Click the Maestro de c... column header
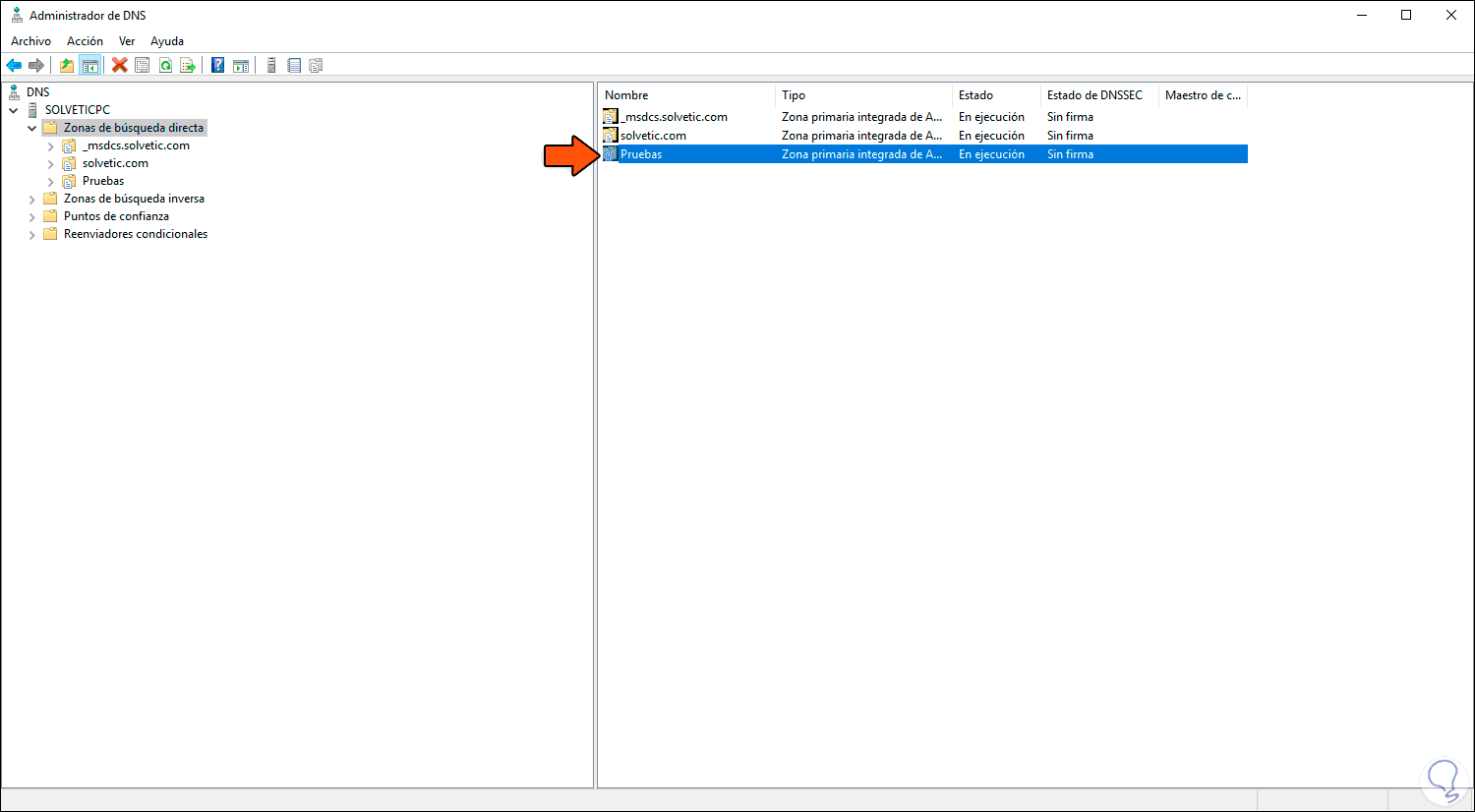Screen dimensions: 1475x812 pos(1204,95)
